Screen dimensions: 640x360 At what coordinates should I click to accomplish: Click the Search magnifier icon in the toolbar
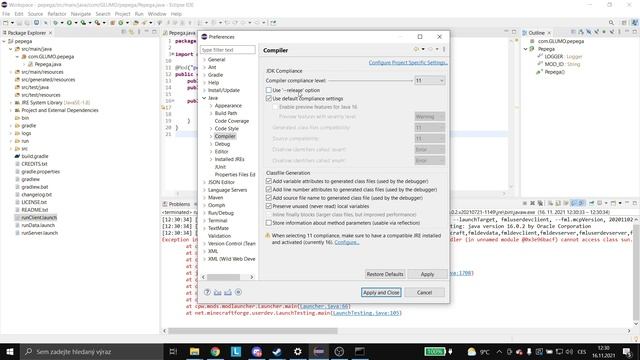coord(611,23)
